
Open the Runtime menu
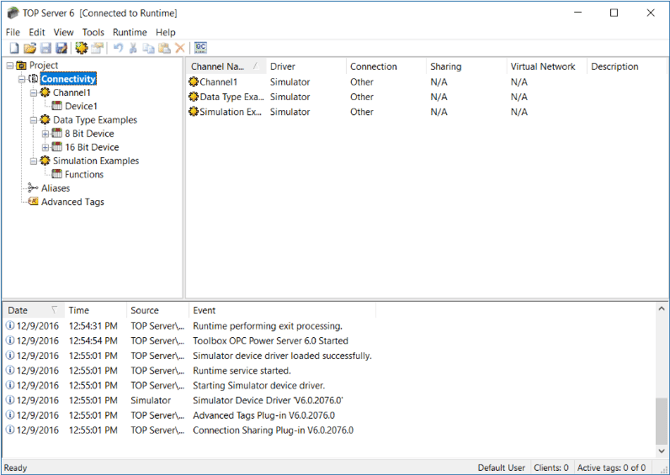tap(129, 32)
